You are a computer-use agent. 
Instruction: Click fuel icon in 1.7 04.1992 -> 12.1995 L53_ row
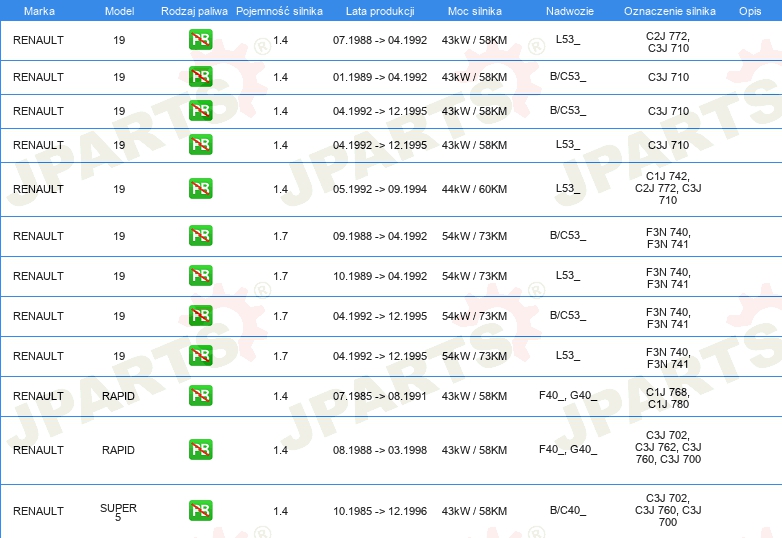pos(200,356)
